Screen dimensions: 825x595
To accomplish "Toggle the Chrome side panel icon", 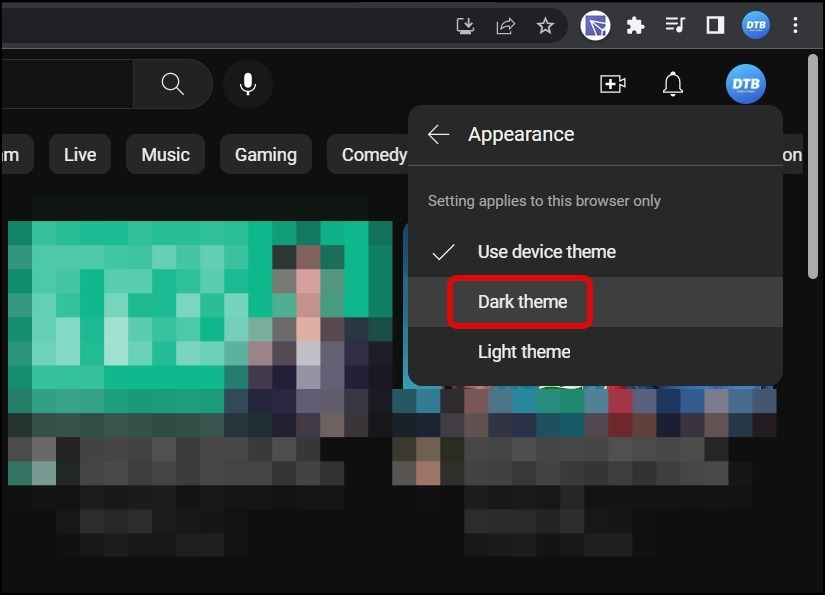I will [715, 26].
